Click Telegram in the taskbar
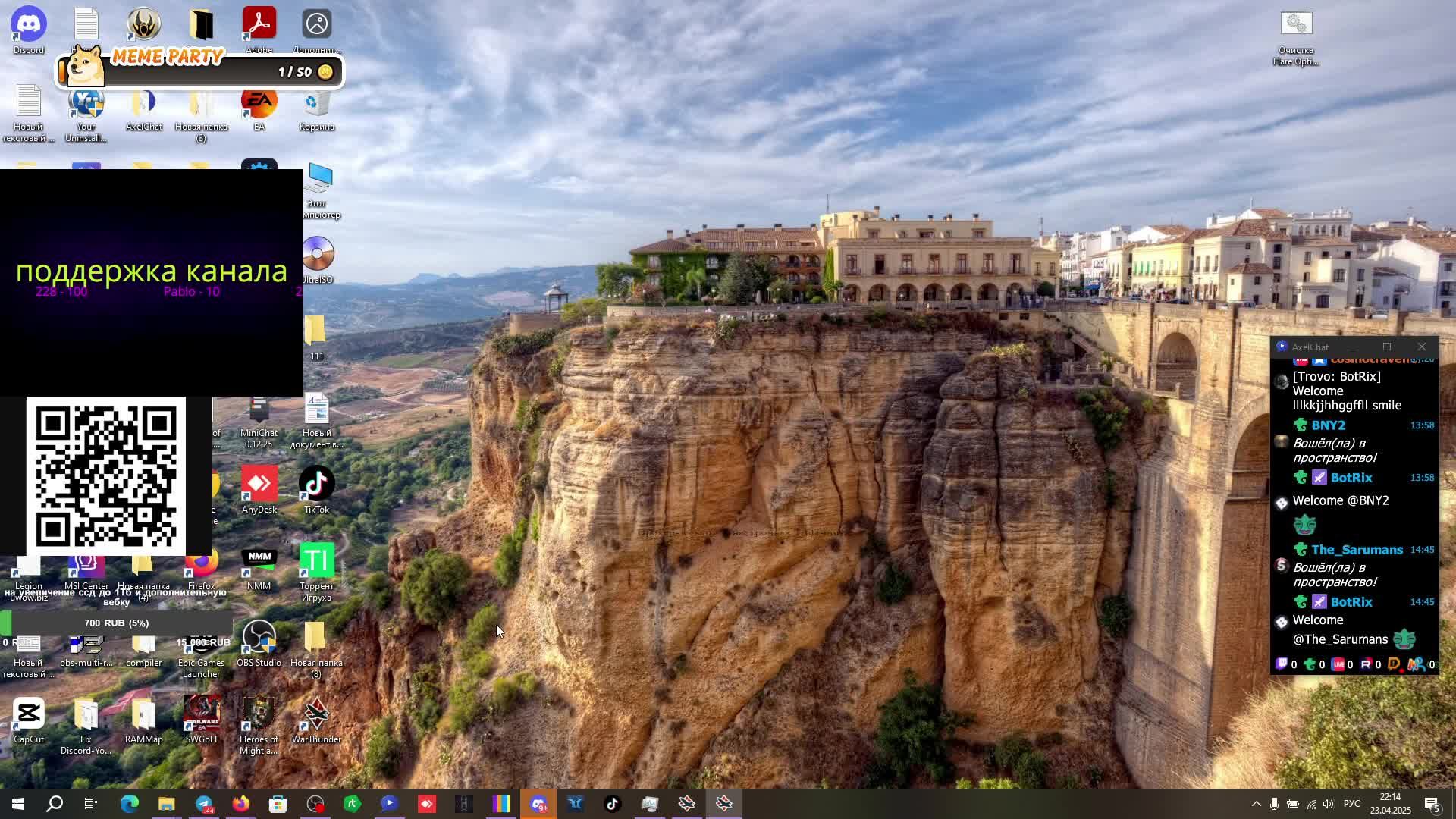This screenshot has height=819, width=1456. [204, 804]
